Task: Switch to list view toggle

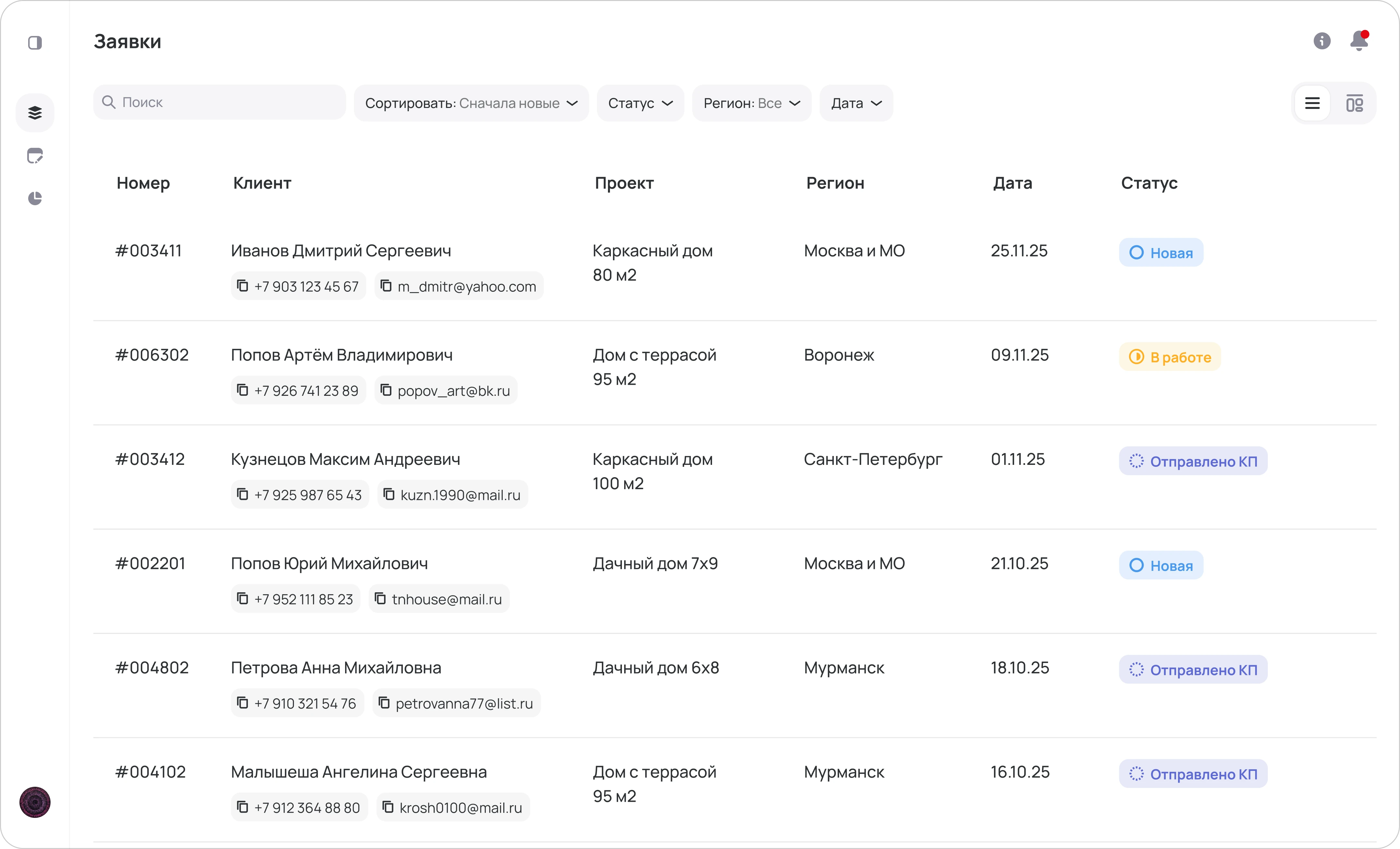Action: tap(1312, 103)
